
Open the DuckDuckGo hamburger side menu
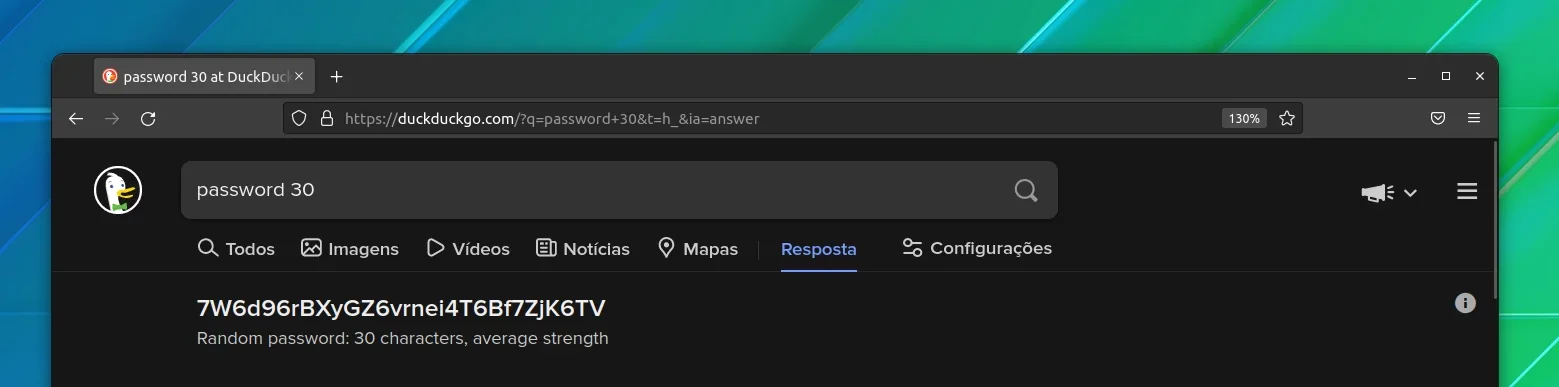(x=1467, y=191)
